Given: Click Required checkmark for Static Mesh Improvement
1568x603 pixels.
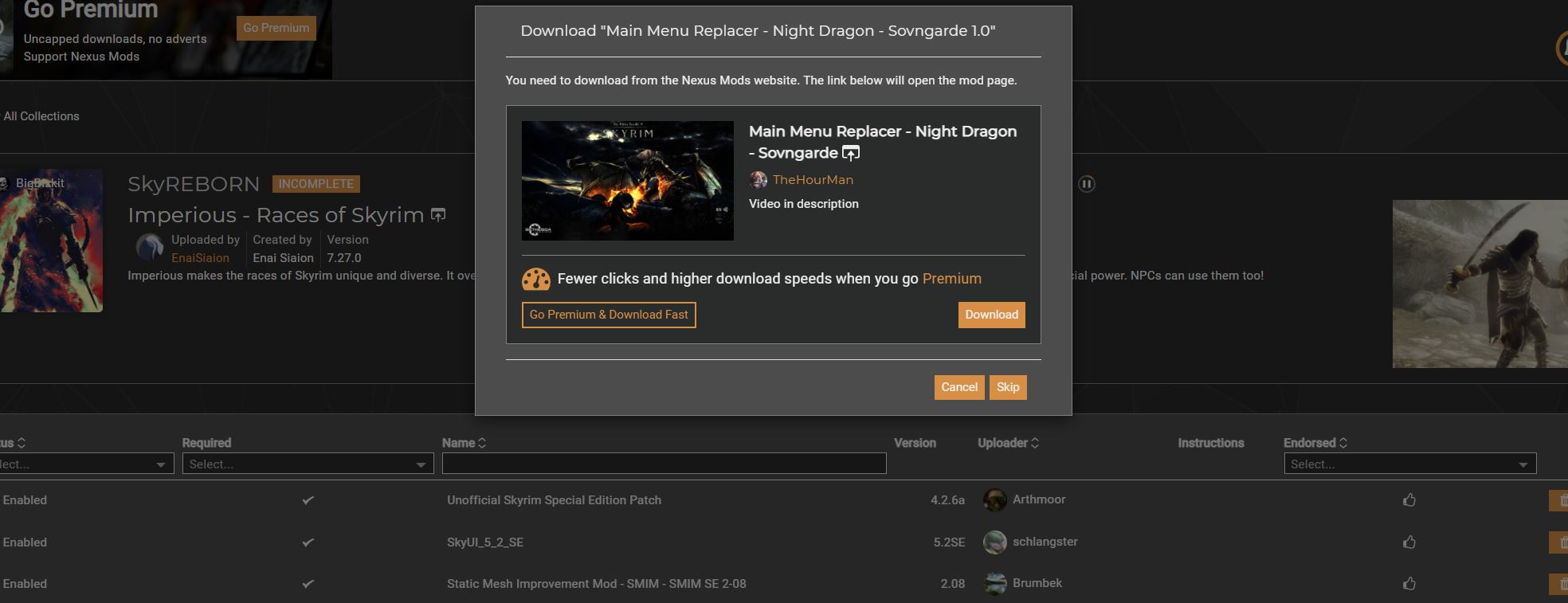Looking at the screenshot, I should [x=308, y=584].
